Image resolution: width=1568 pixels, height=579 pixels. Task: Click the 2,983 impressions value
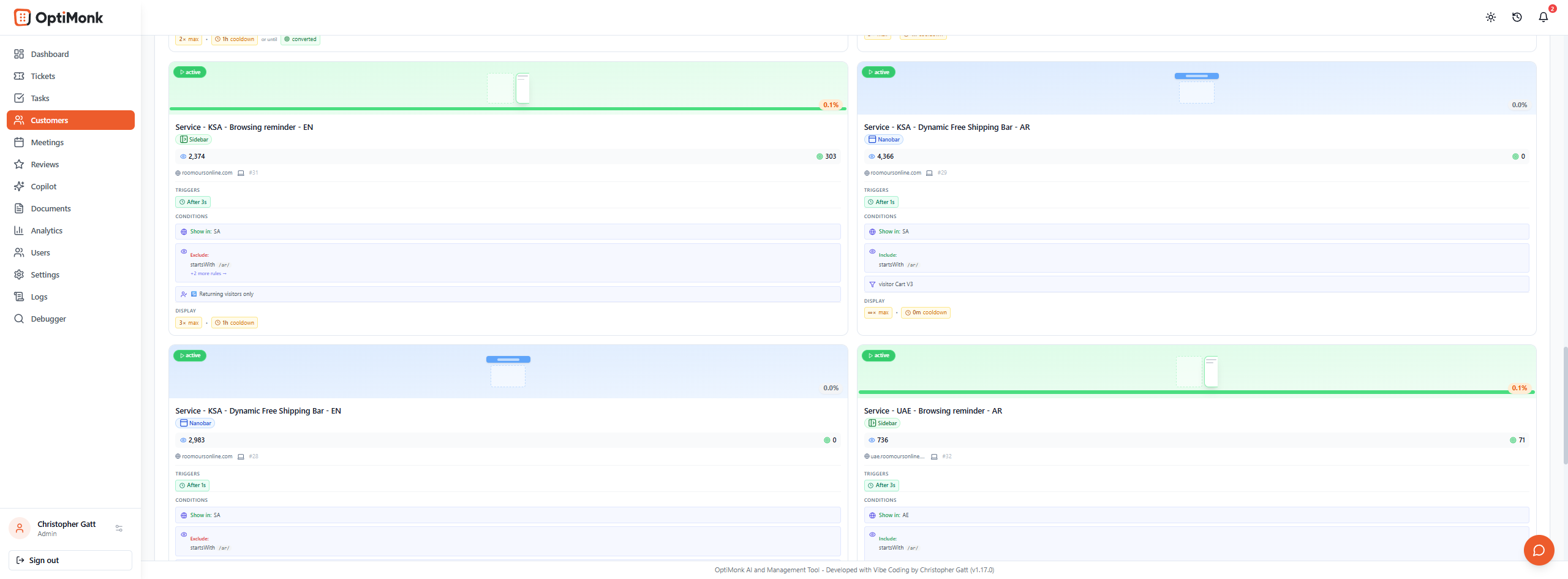click(197, 441)
